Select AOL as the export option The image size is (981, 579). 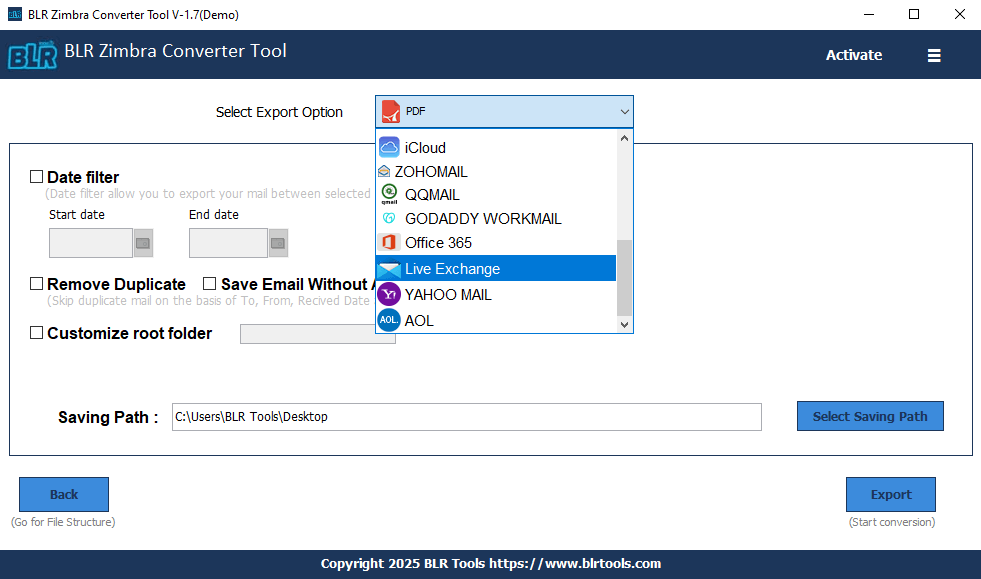tap(418, 320)
